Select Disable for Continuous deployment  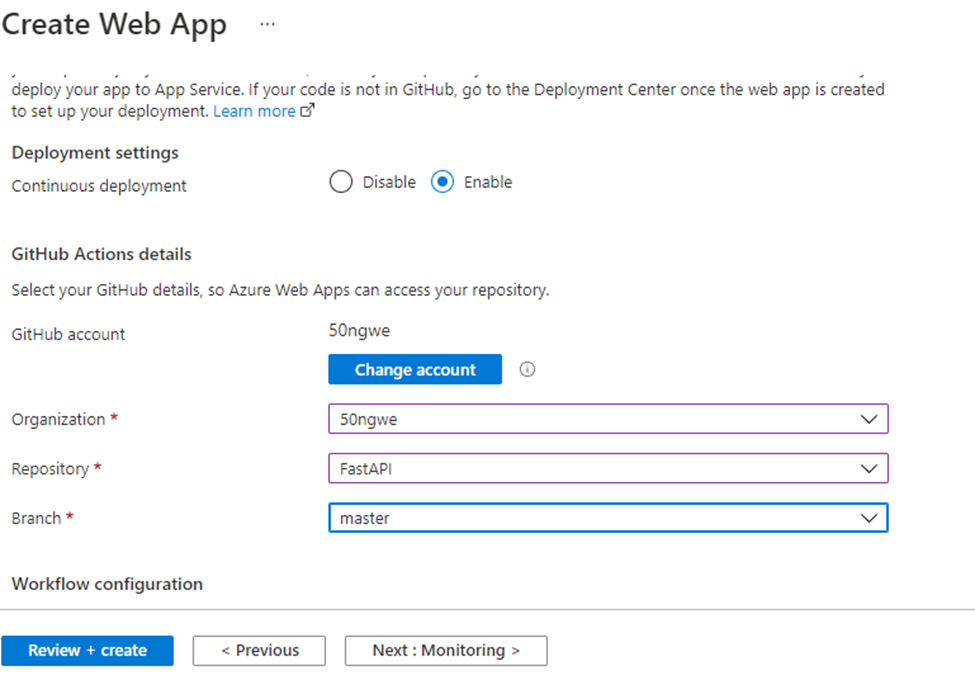(341, 182)
